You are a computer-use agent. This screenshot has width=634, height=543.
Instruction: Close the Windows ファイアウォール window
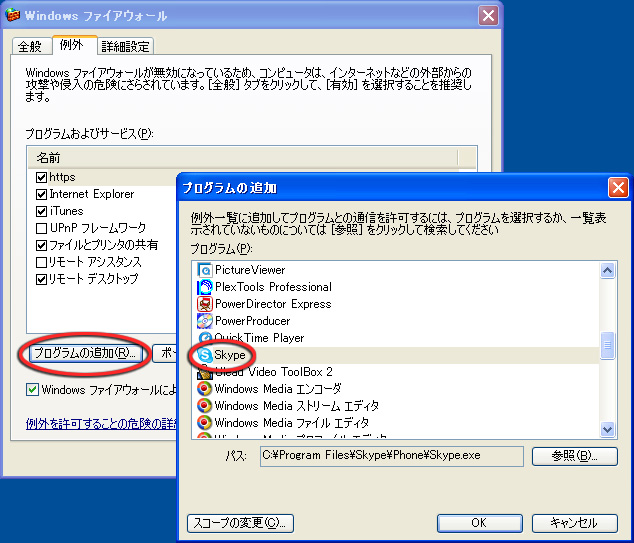pos(488,16)
